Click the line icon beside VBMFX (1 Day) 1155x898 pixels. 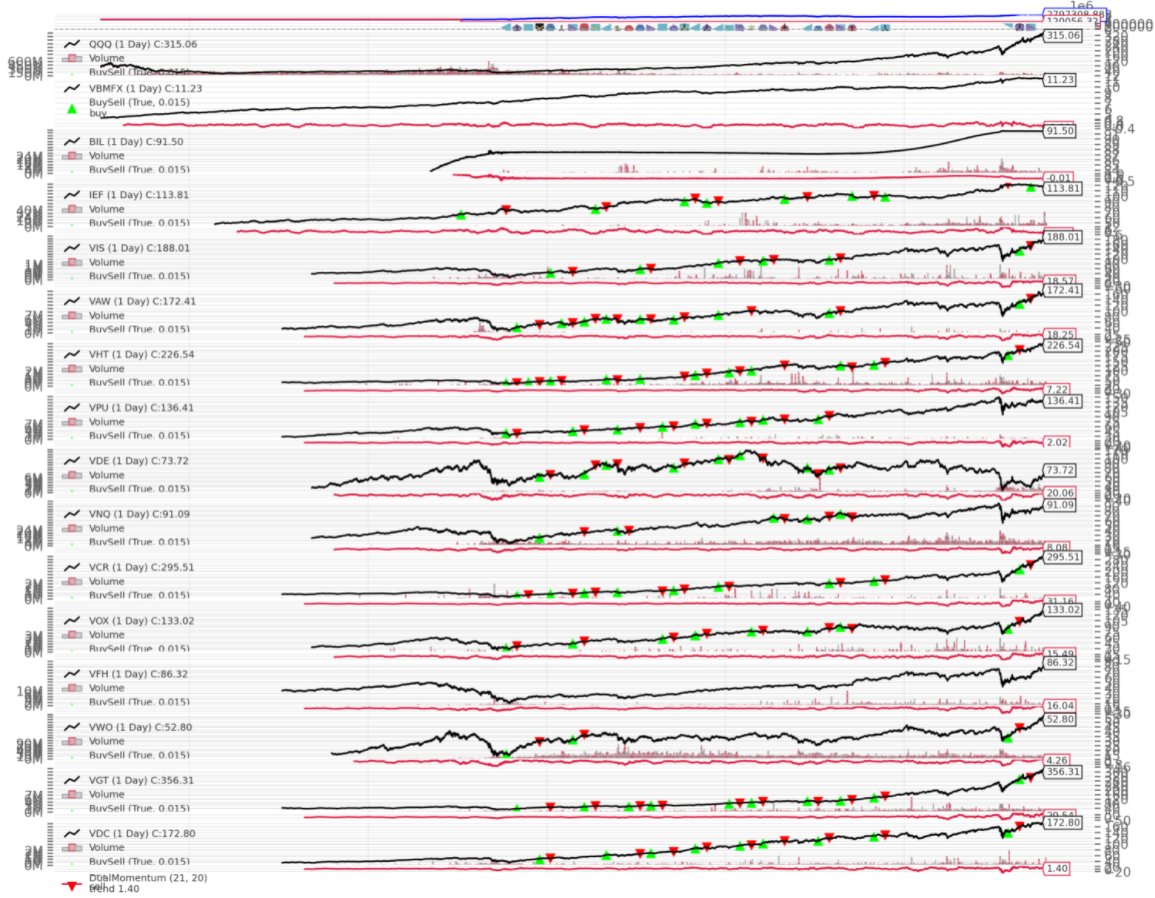(71, 88)
